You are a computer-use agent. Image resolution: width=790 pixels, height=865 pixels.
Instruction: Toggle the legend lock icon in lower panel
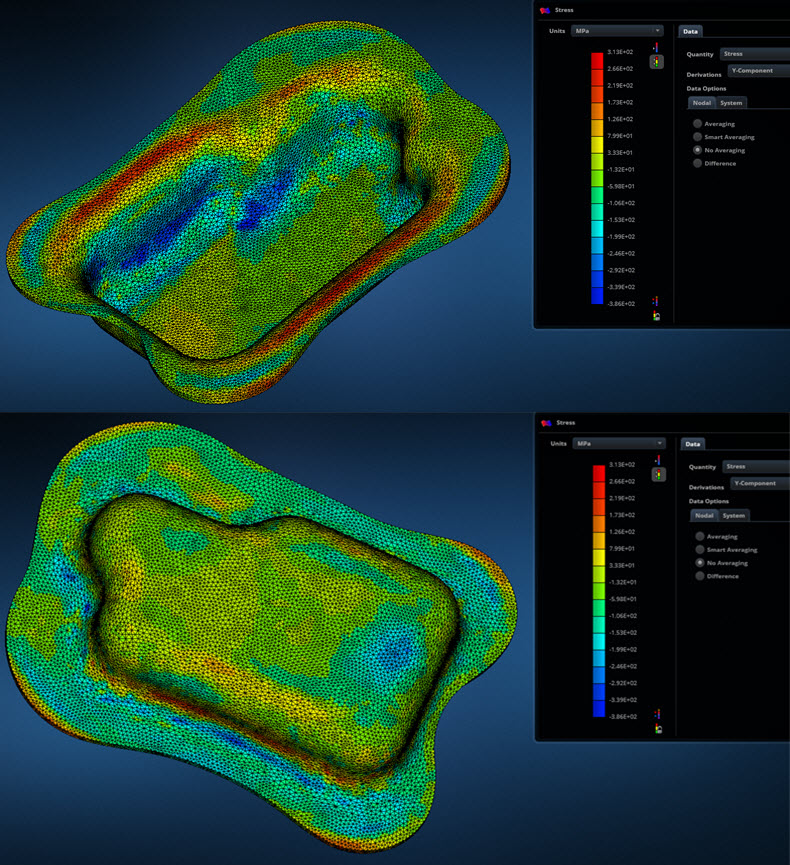tap(658, 729)
